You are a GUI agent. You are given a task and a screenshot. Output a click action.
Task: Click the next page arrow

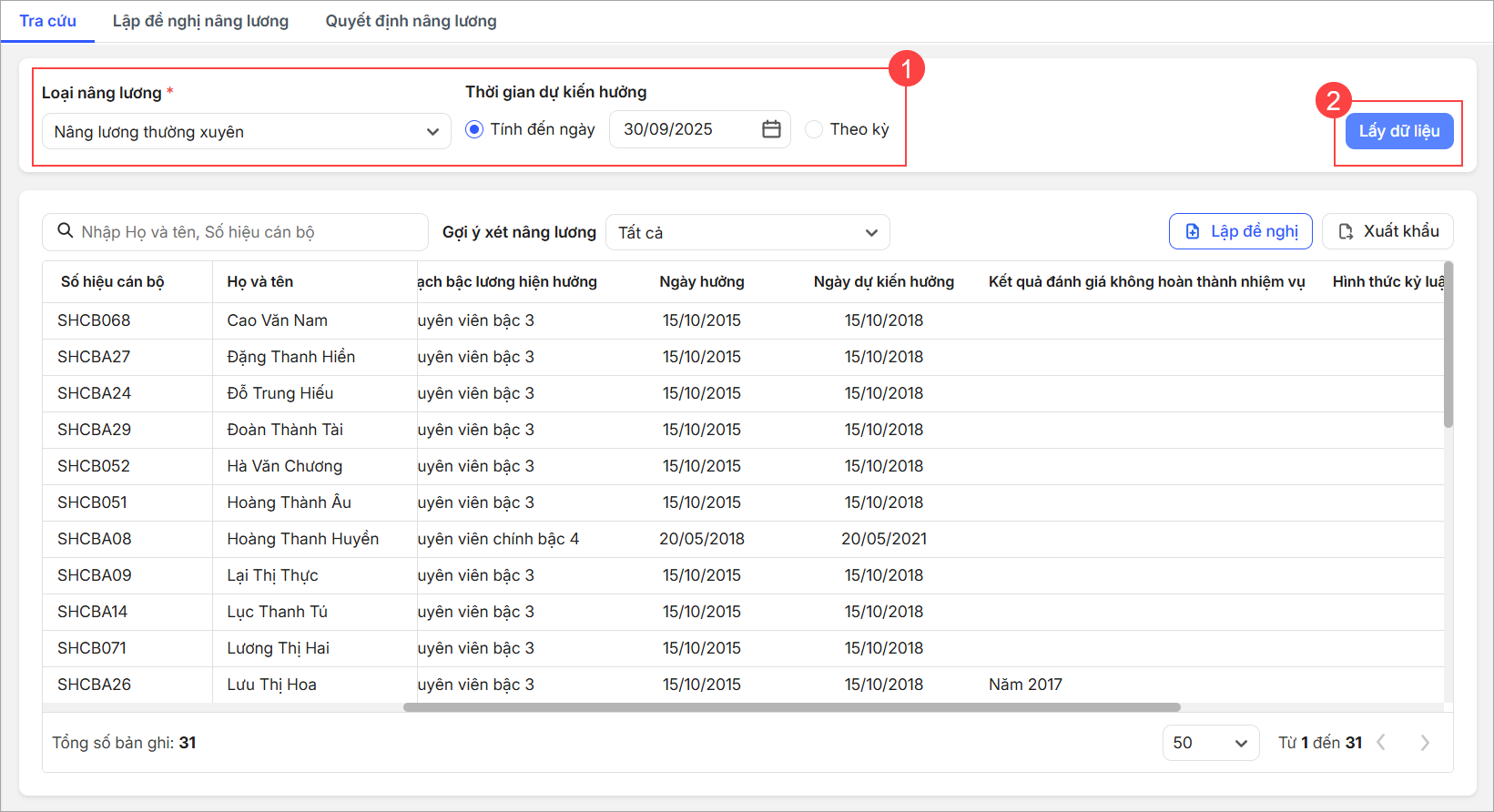click(x=1425, y=743)
